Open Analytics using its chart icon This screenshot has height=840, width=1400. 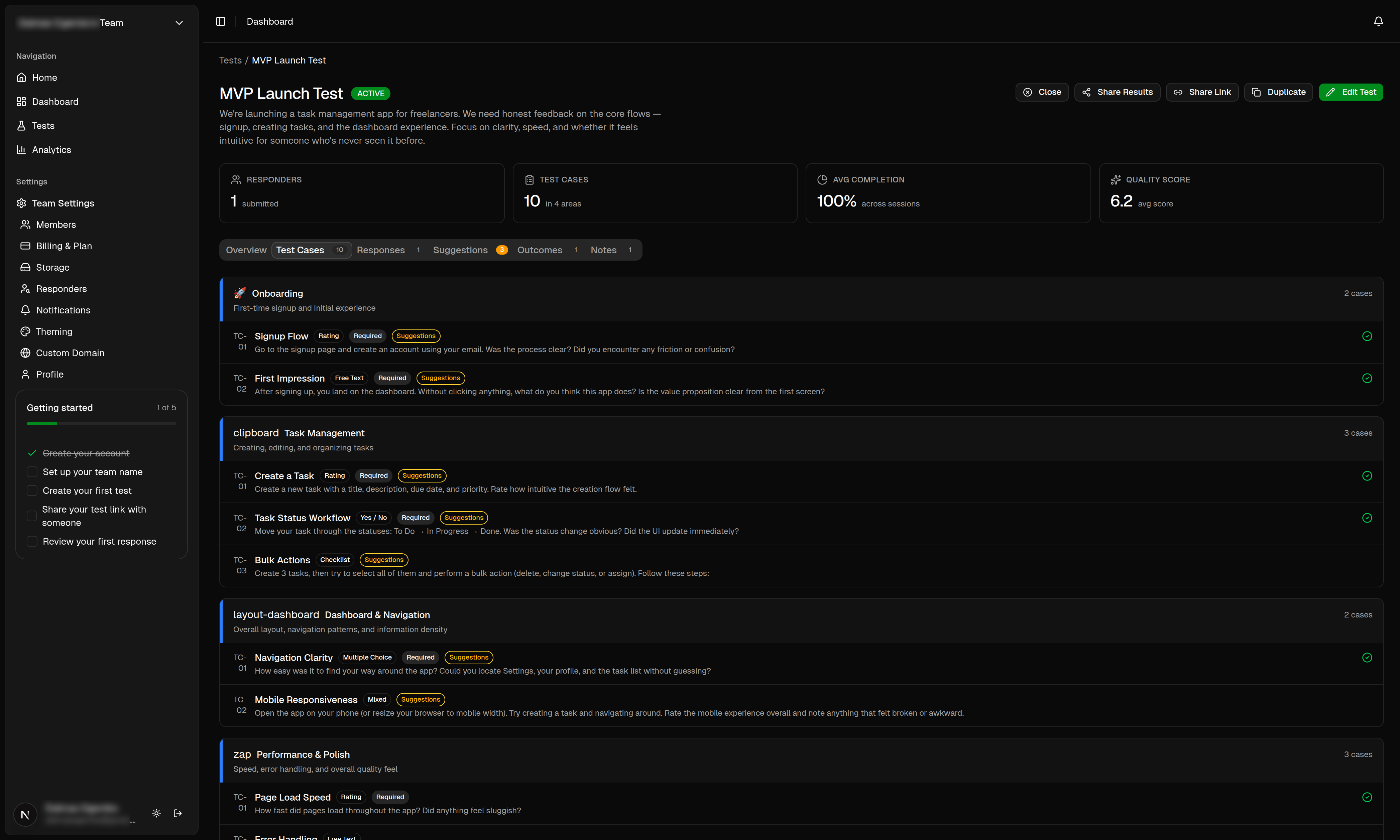click(x=21, y=149)
